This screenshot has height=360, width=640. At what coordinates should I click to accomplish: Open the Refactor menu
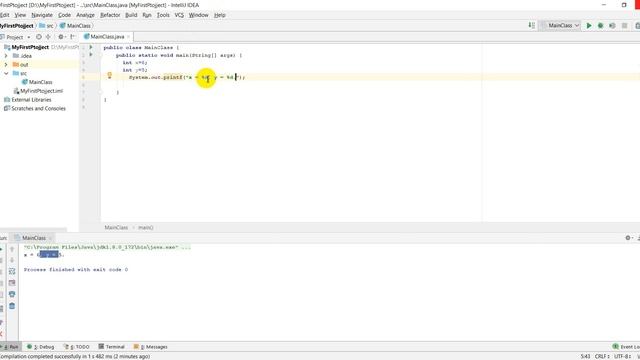[110, 15]
